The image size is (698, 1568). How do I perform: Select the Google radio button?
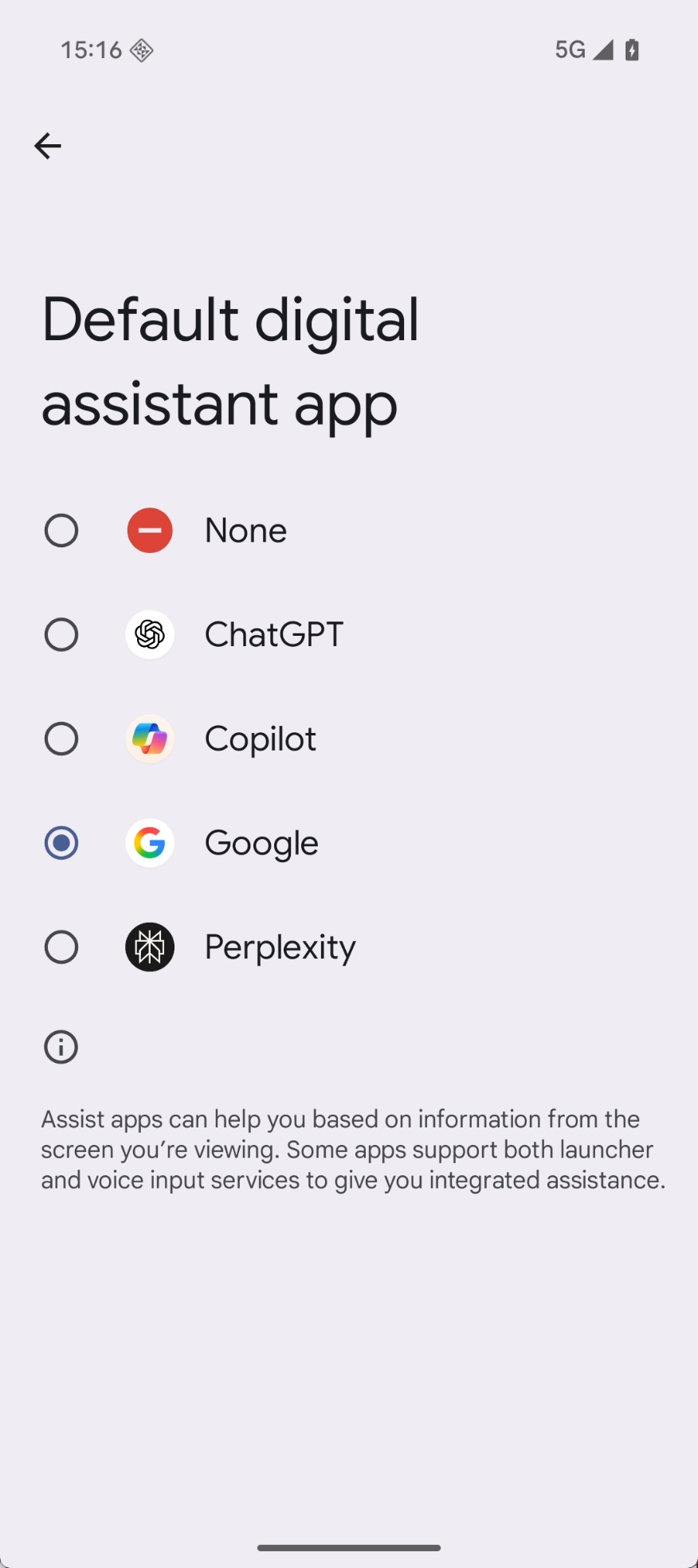pyautogui.click(x=61, y=843)
